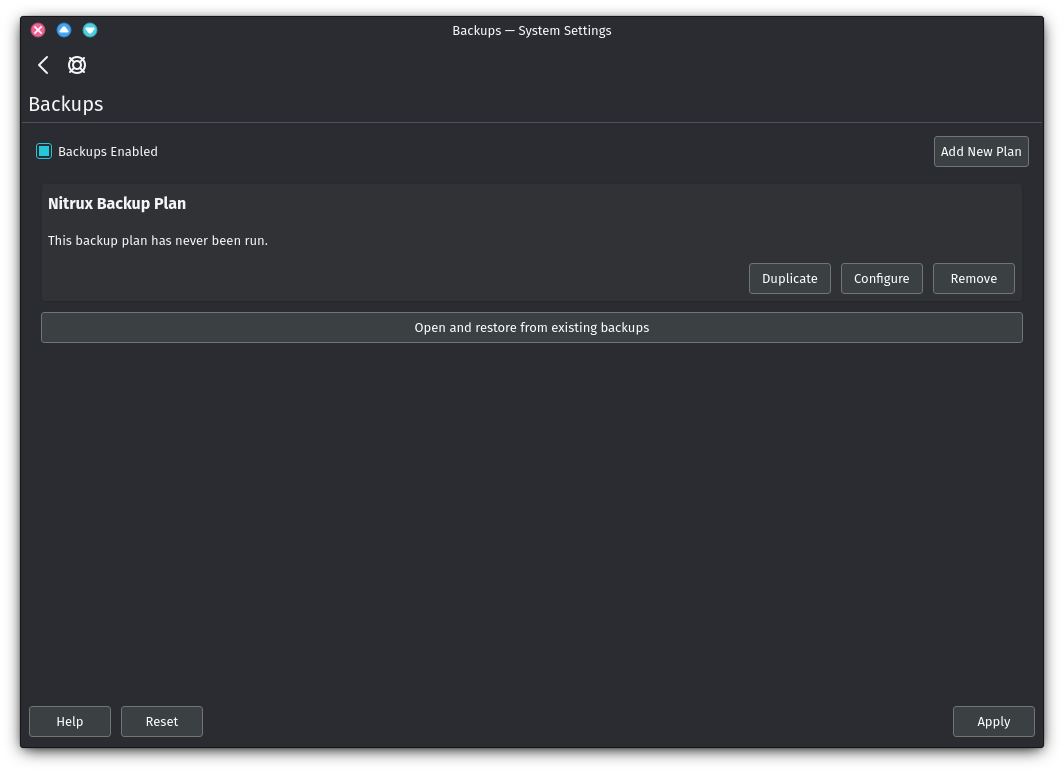Image resolution: width=1064 pixels, height=772 pixels.
Task: Click the Backups lifebuoy icon in the header
Action: 77,65
